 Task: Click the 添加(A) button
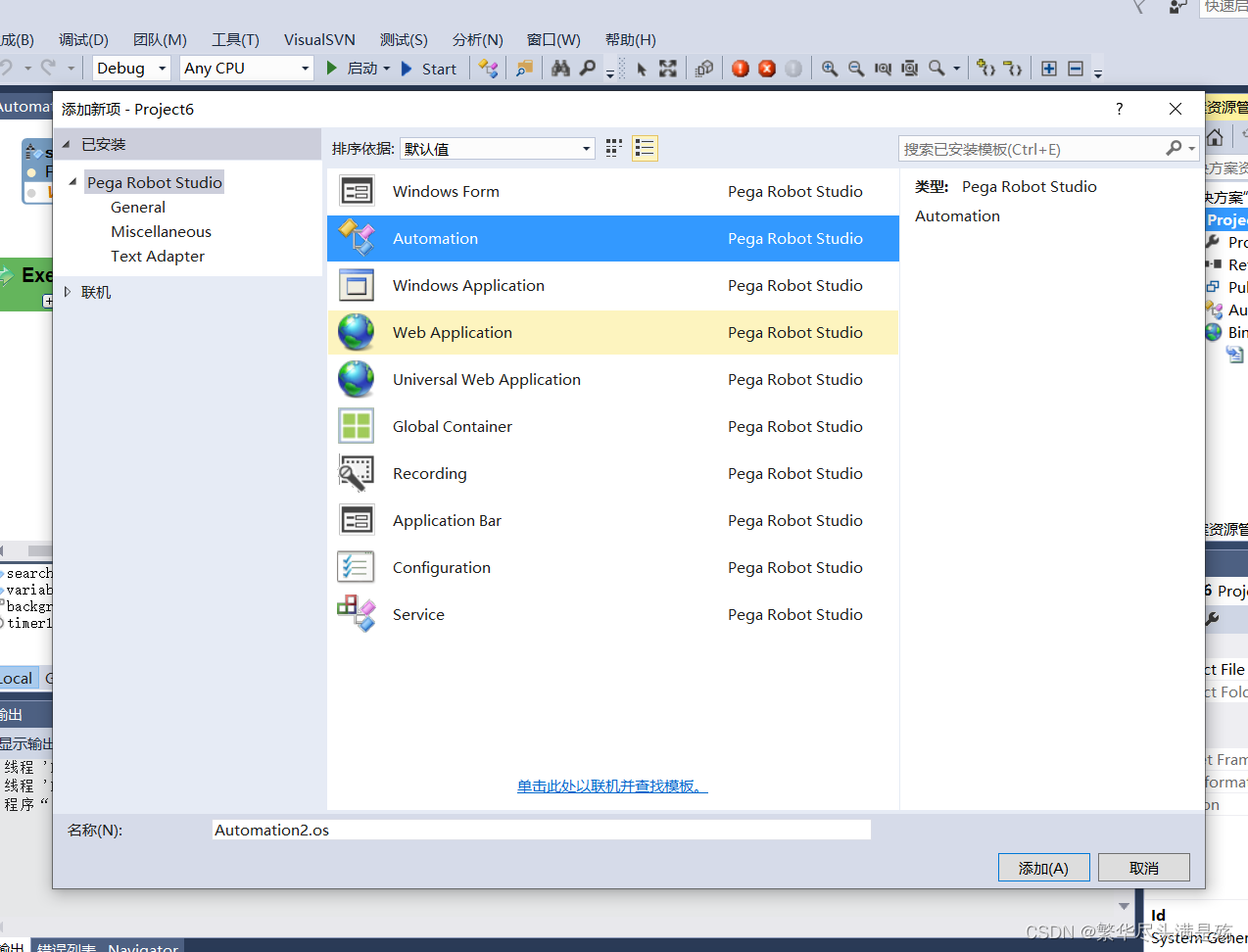coord(1043,868)
